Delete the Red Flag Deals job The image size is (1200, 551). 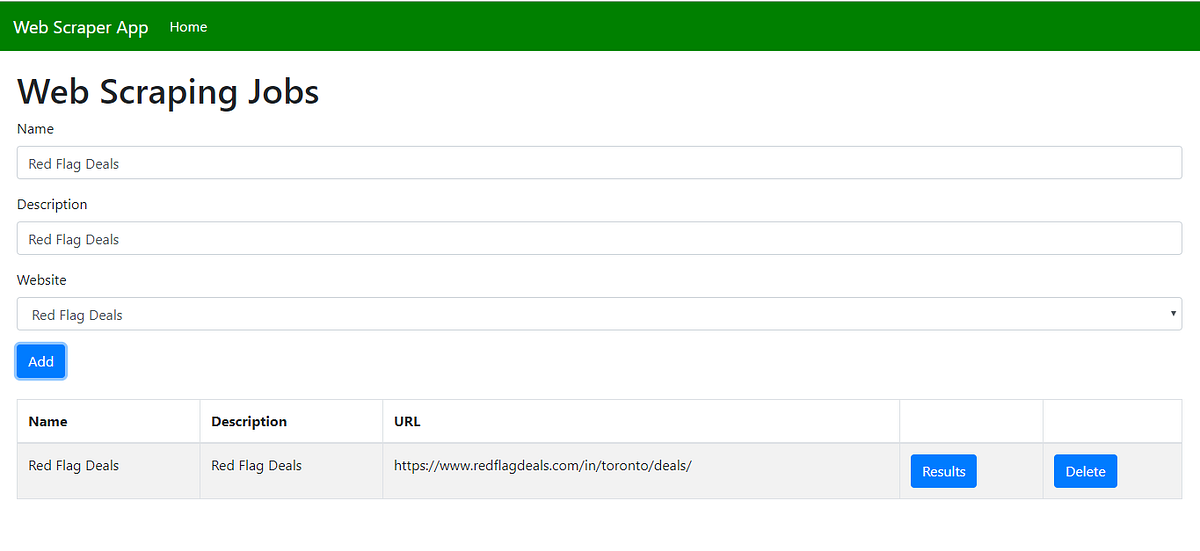[x=1085, y=471]
